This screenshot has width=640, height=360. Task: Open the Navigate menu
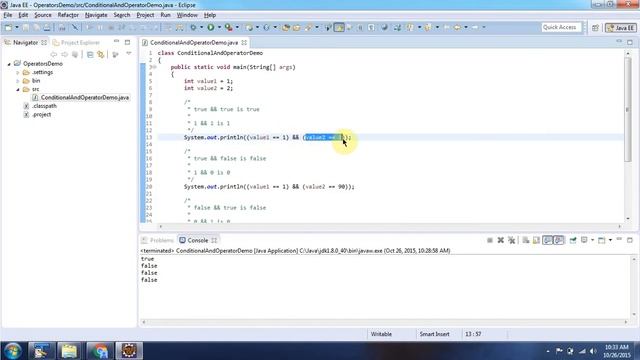[x=96, y=15]
